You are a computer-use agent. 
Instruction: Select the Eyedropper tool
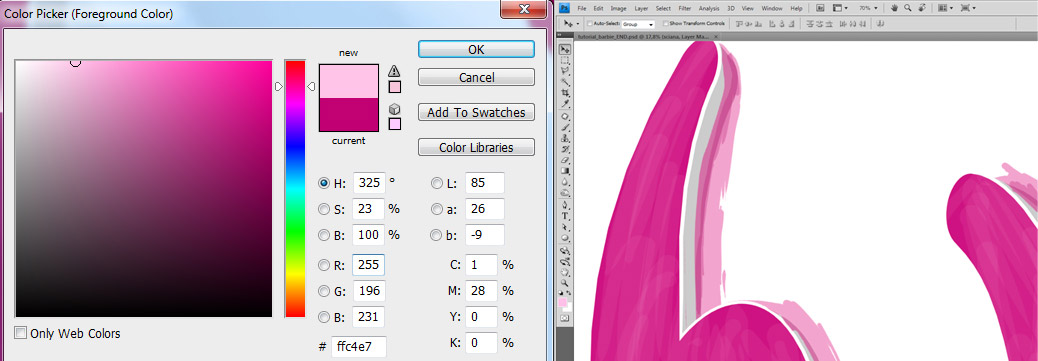click(x=565, y=104)
